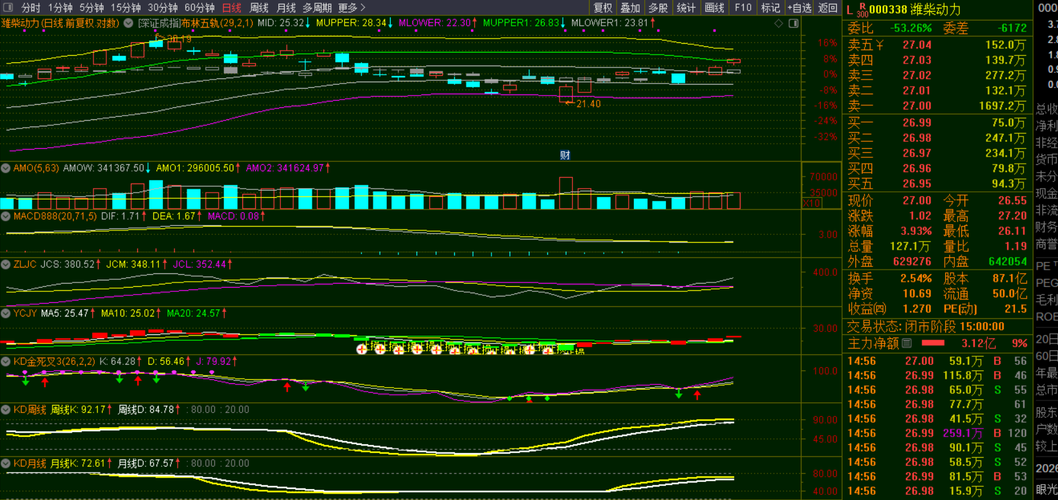The image size is (1058, 500).
Task: Click the 委比 -53.26% value
Action: pos(909,28)
